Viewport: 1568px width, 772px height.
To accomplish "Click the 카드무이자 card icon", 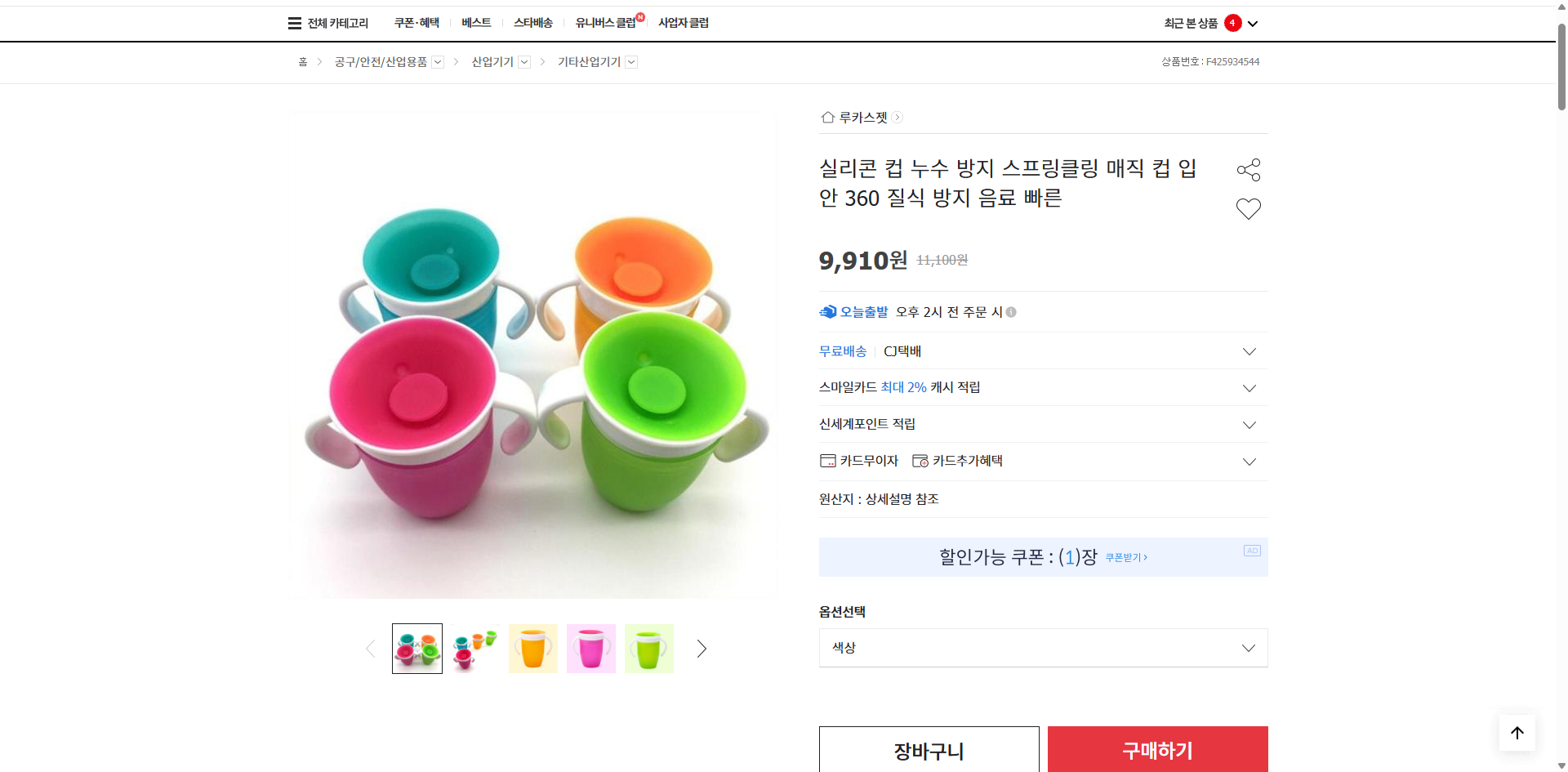I will (826, 460).
